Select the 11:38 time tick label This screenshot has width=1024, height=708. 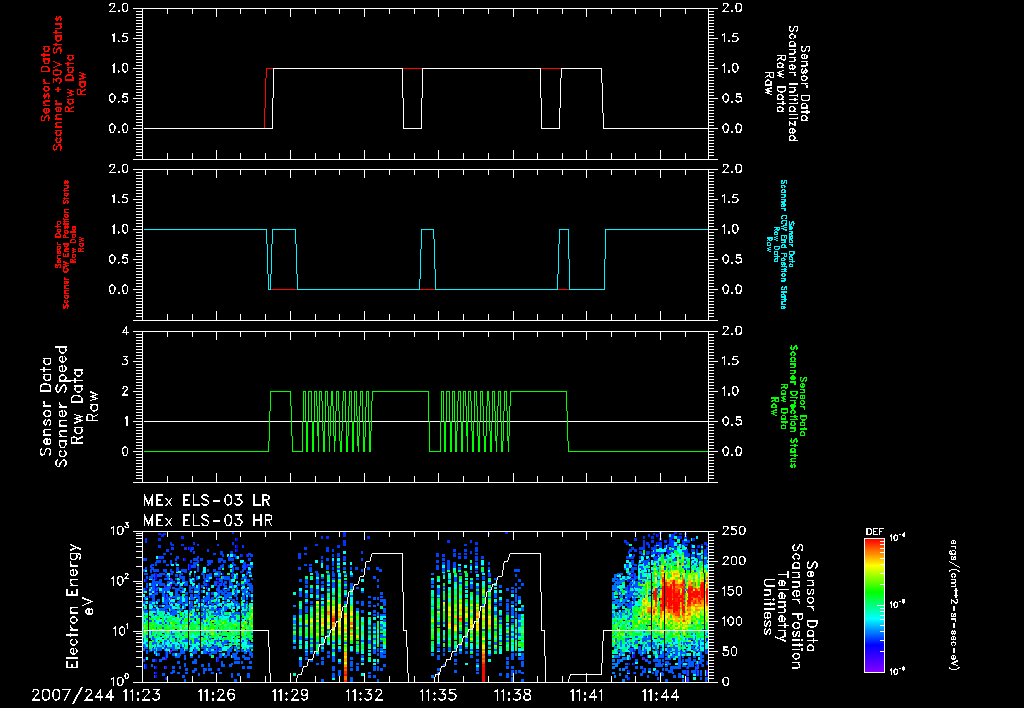click(513, 696)
